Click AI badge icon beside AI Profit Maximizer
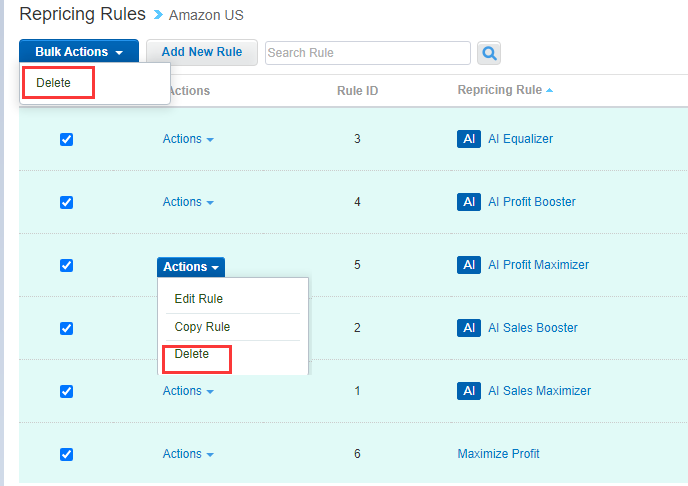 (469, 265)
